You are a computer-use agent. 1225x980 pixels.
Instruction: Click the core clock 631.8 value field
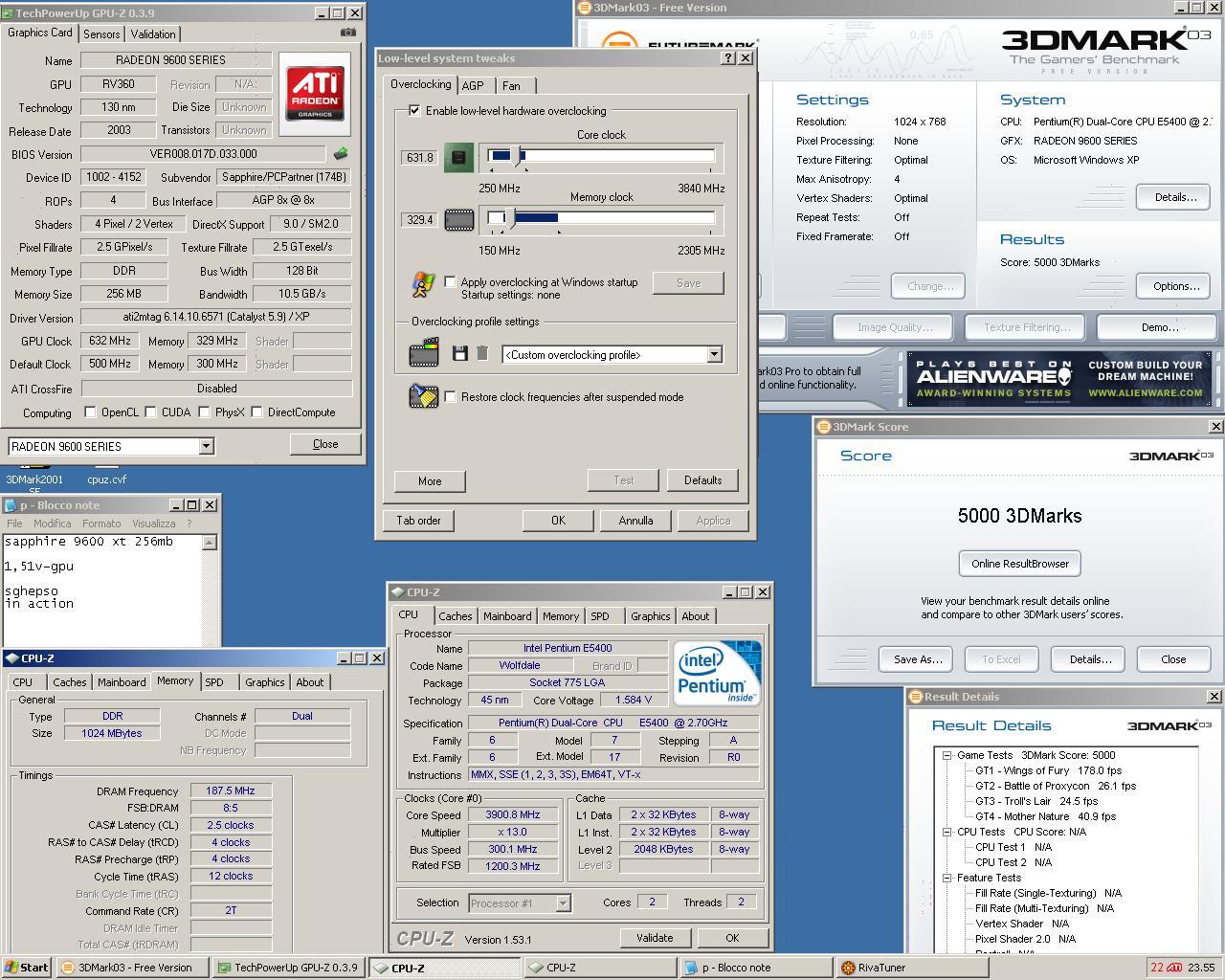pyautogui.click(x=419, y=157)
